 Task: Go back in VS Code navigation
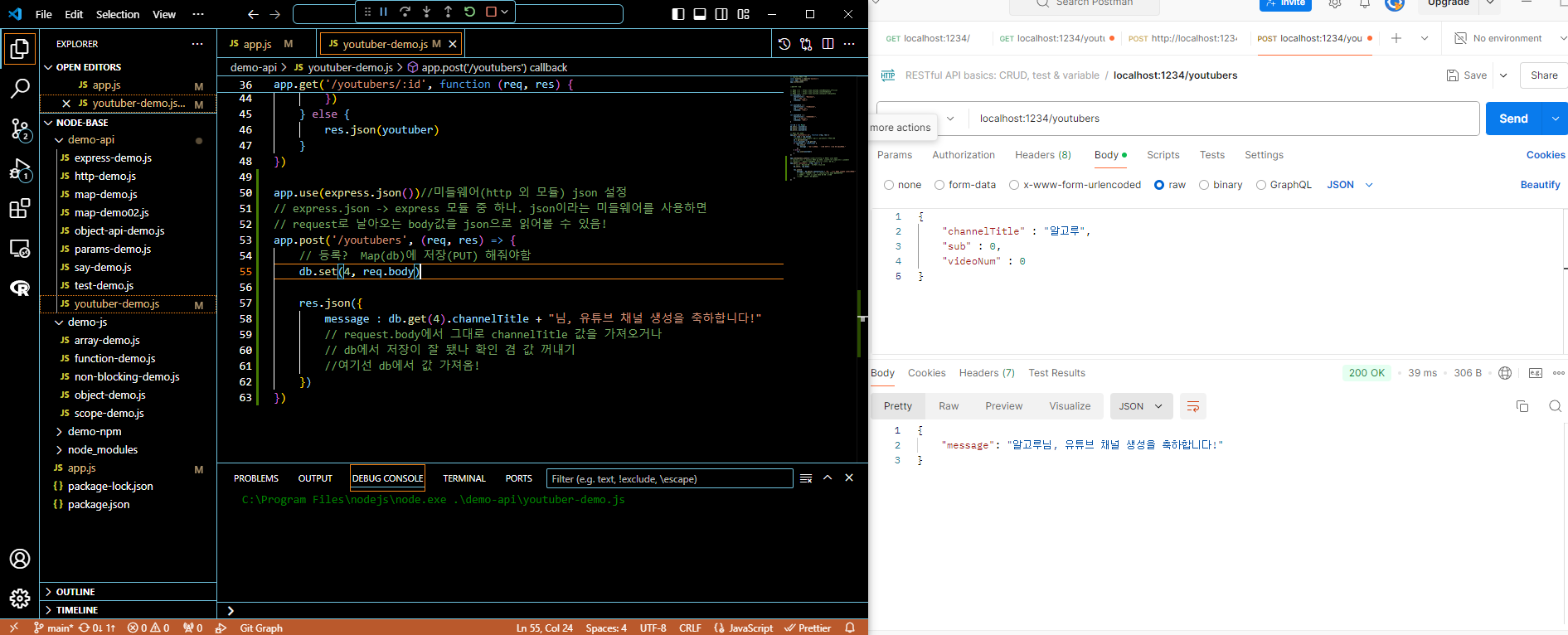[253, 14]
